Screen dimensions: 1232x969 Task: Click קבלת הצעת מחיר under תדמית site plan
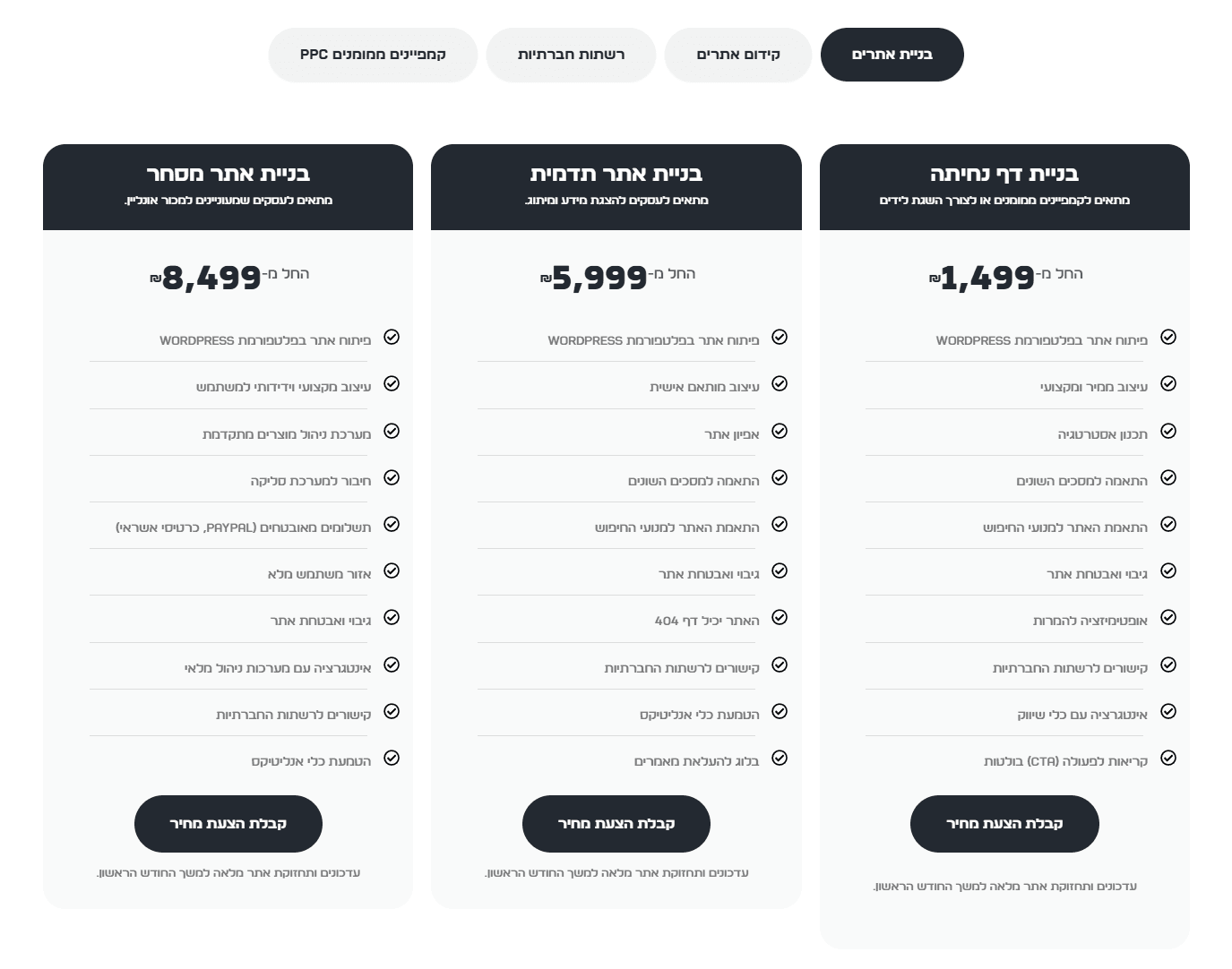tap(616, 824)
